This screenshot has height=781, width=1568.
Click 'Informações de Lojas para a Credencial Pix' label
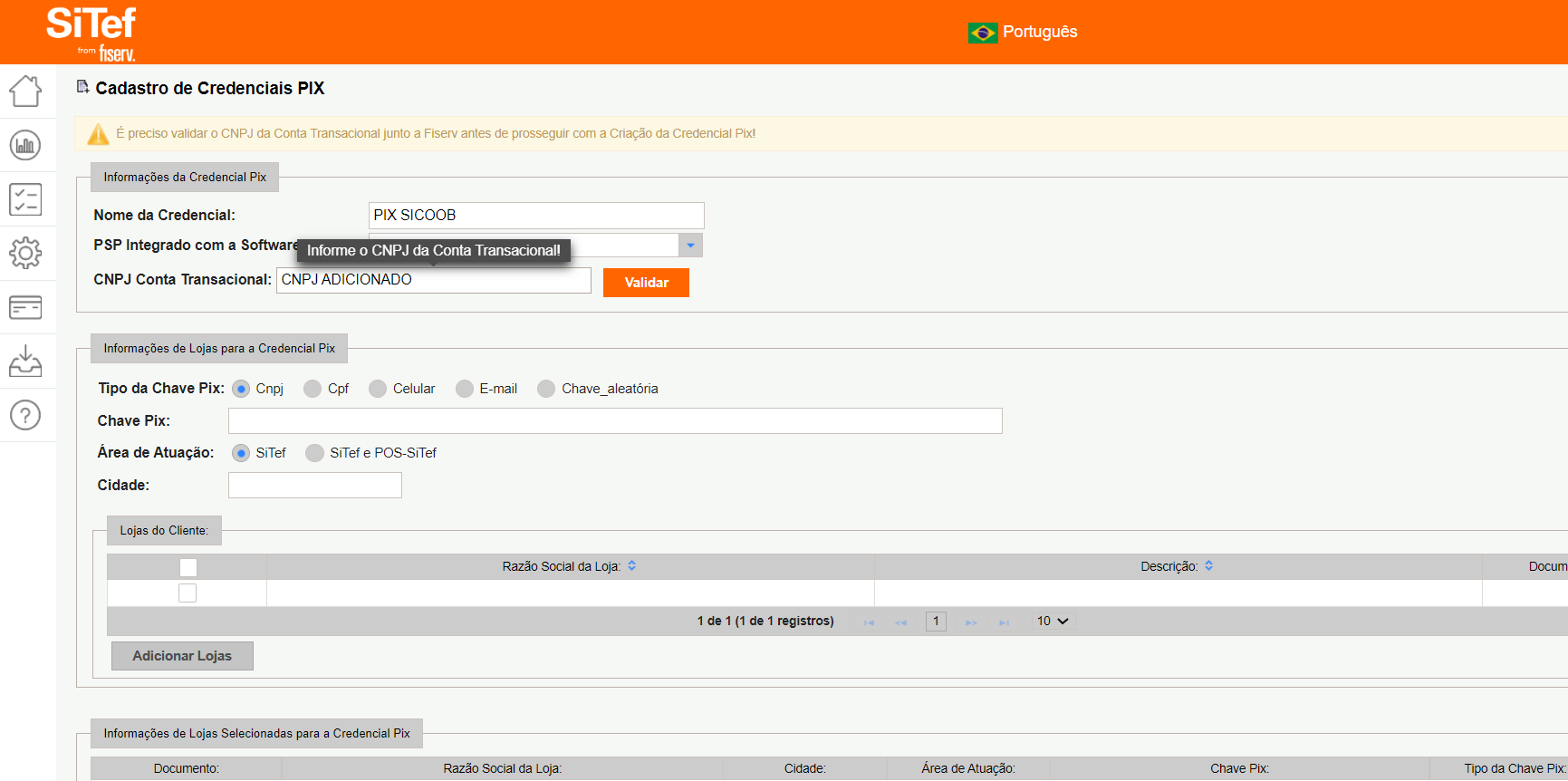(219, 349)
